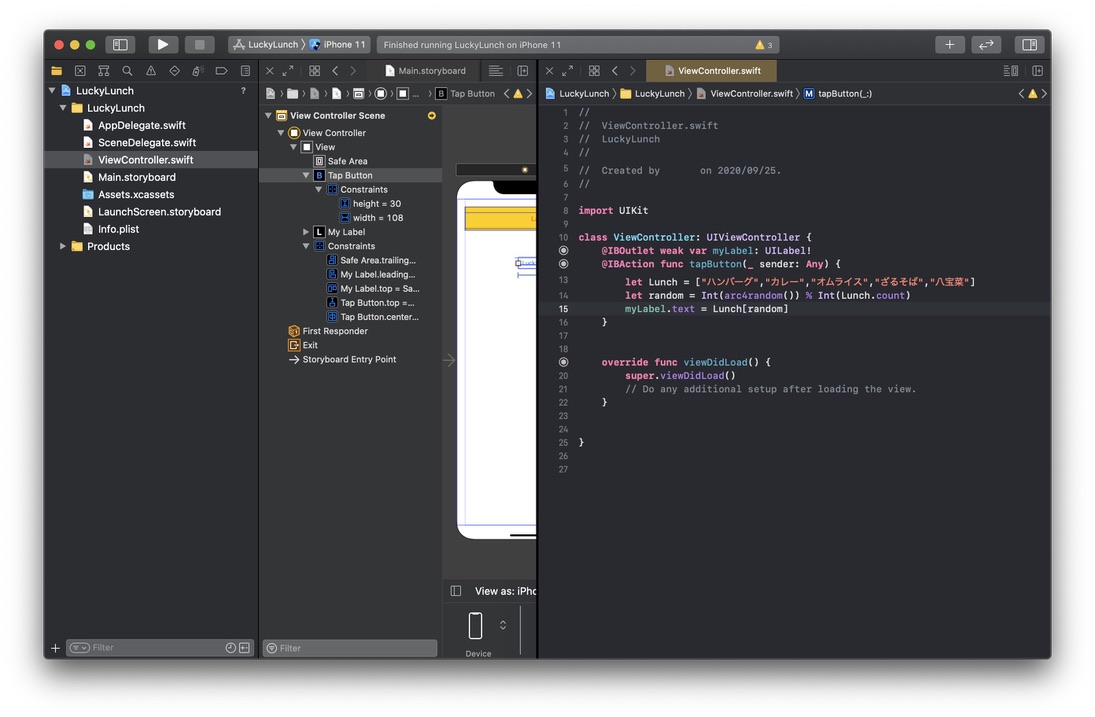The image size is (1095, 717).
Task: Expand the storyboard editor to full size
Action: pyautogui.click(x=288, y=71)
